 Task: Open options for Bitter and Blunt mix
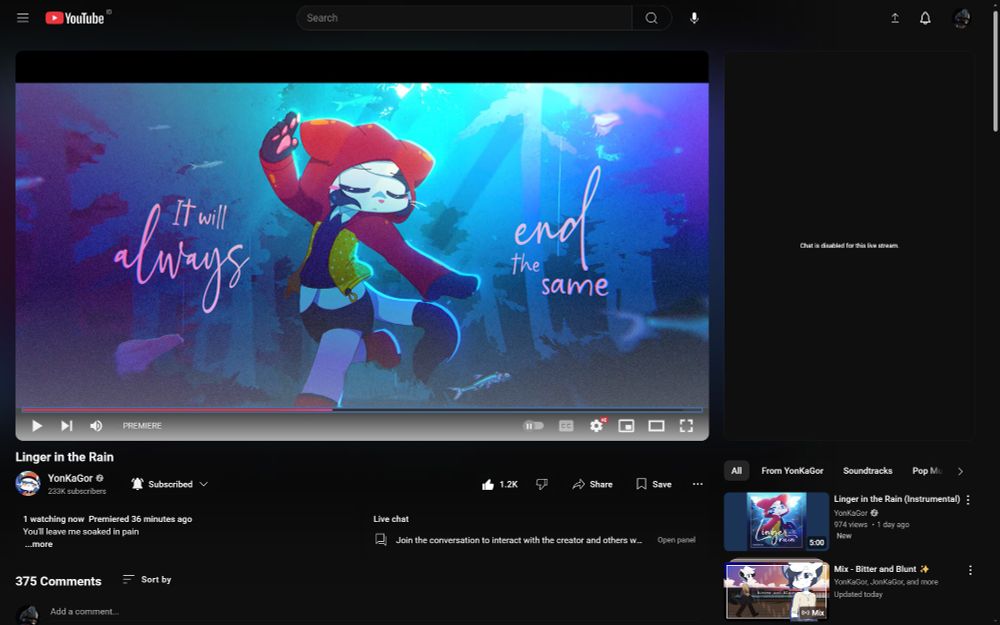[970, 570]
